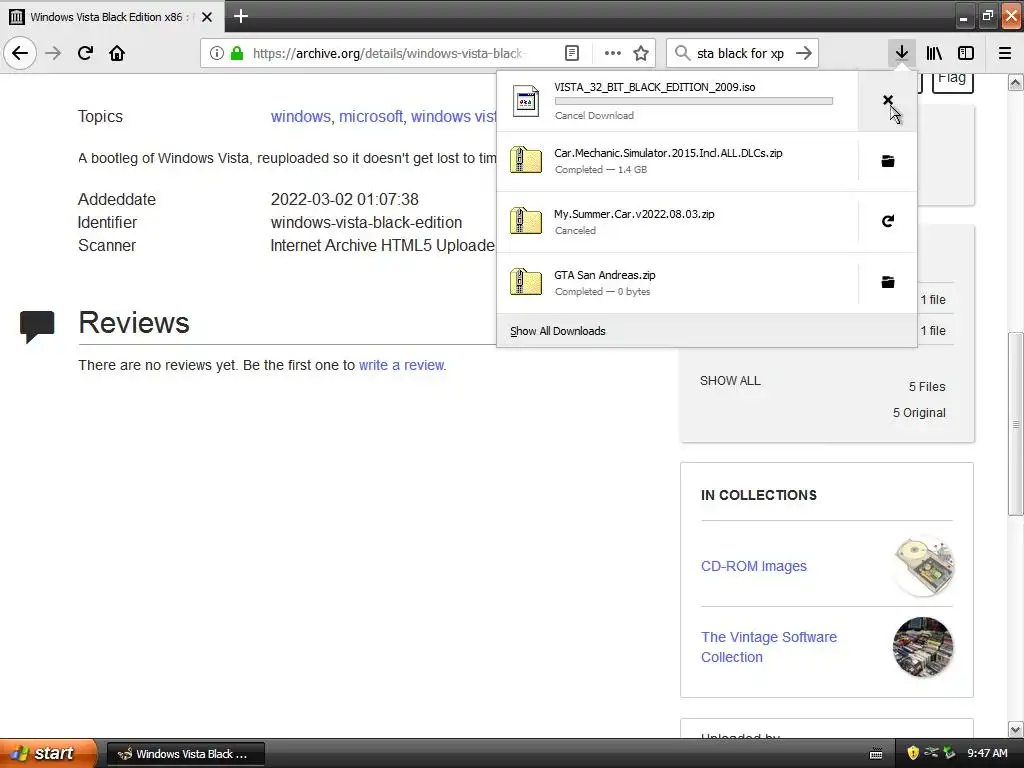Select the Windows Vista Black Edition x86 tab
Viewport: 1024px width, 768px height.
click(x=111, y=17)
